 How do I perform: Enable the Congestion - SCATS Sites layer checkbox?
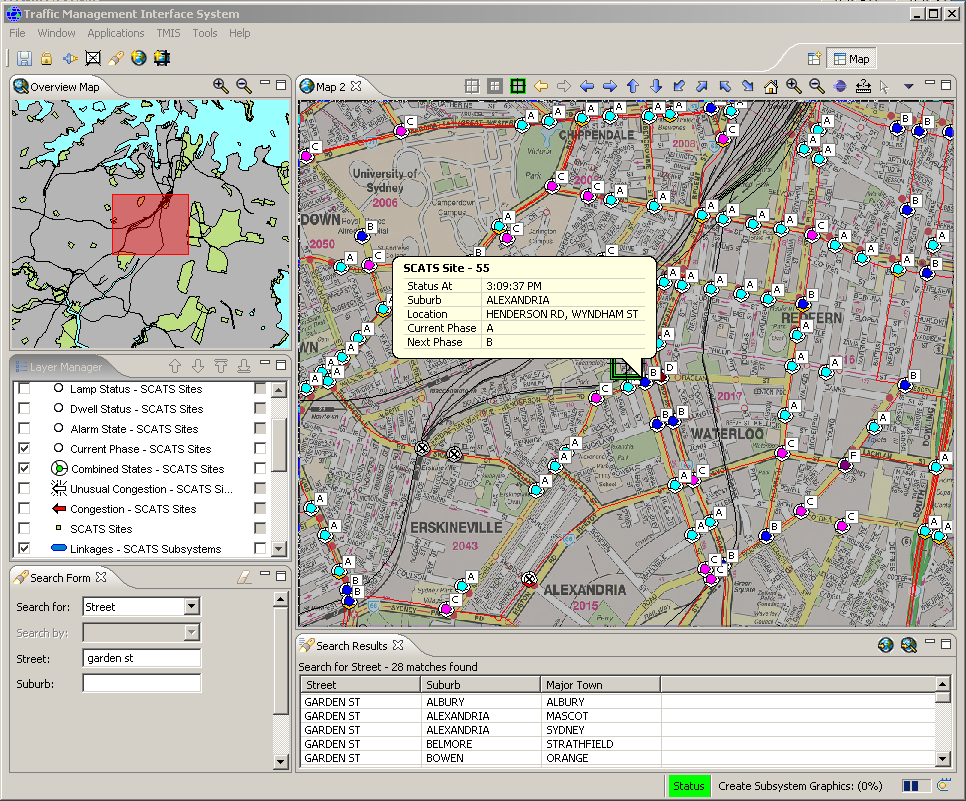coord(25,509)
